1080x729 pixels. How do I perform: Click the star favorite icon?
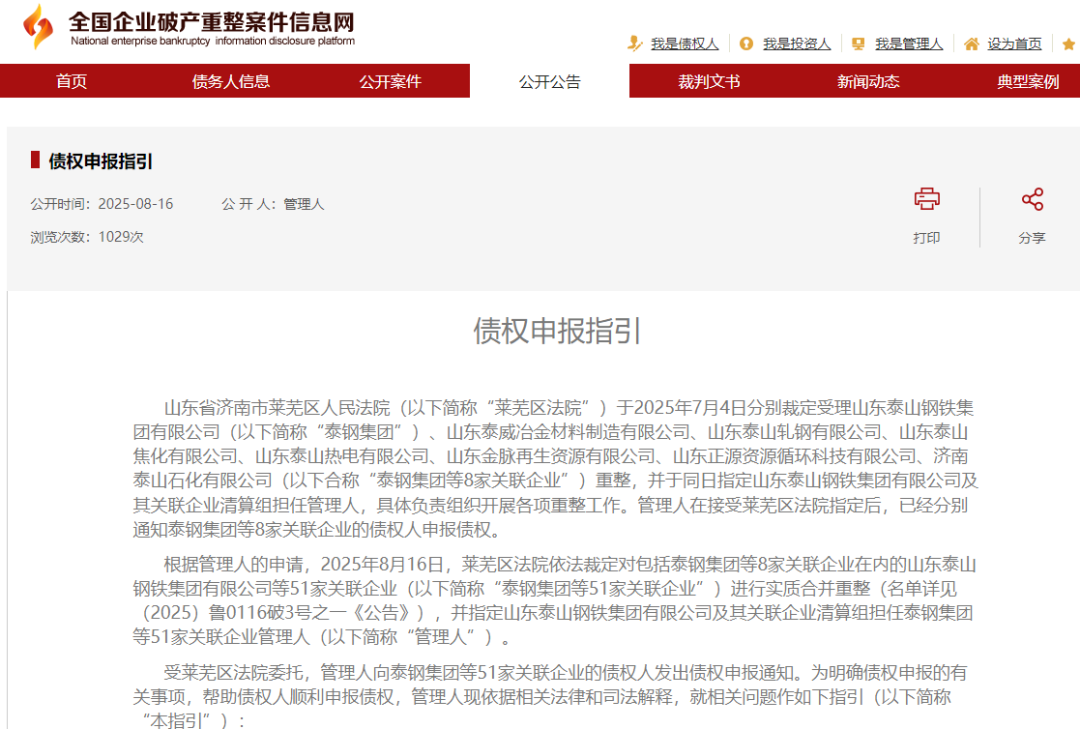[x=1069, y=44]
